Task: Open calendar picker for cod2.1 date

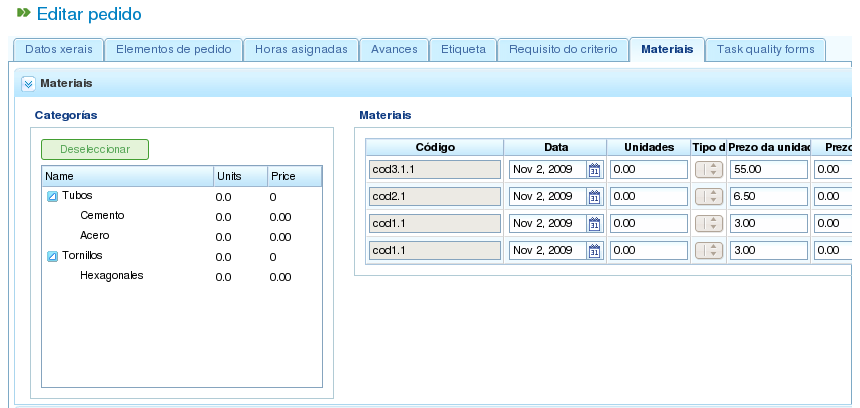Action: [x=594, y=197]
